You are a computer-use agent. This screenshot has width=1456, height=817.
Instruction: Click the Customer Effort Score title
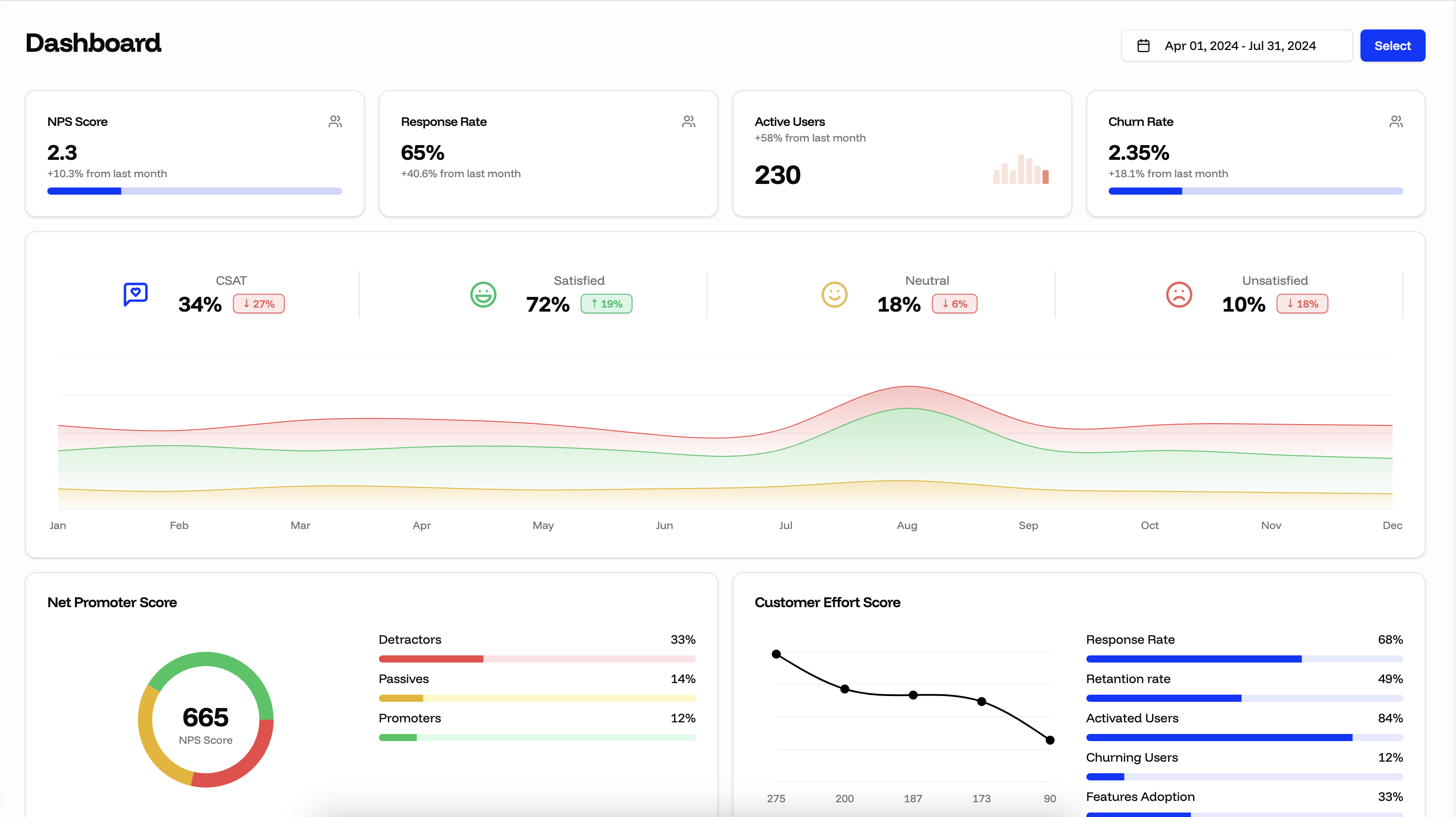click(x=828, y=602)
